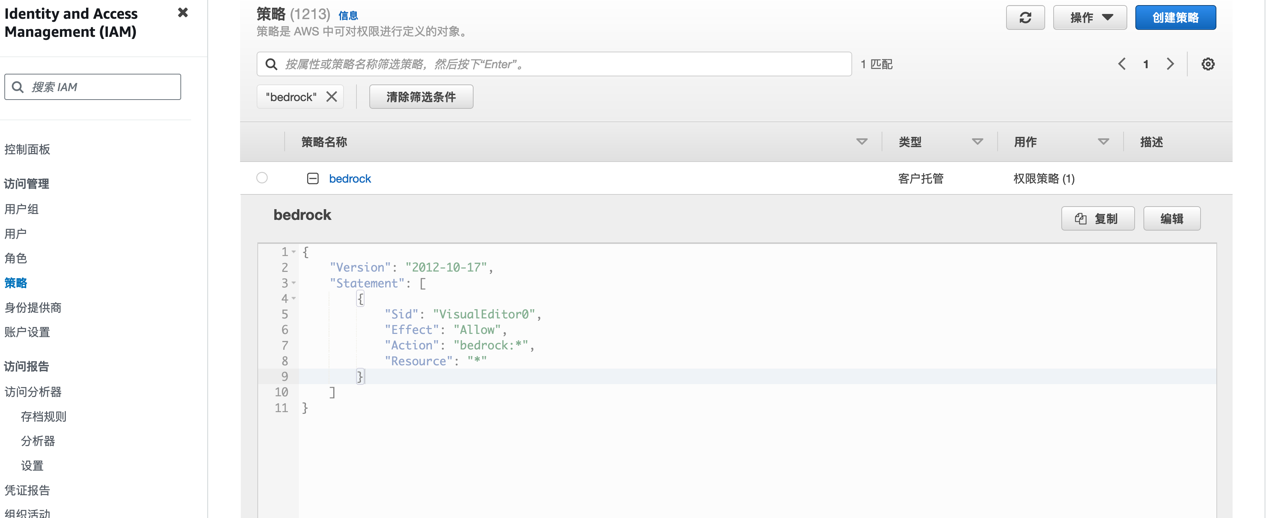Open the bedrock policy link
This screenshot has width=1269, height=518.
click(x=350, y=179)
